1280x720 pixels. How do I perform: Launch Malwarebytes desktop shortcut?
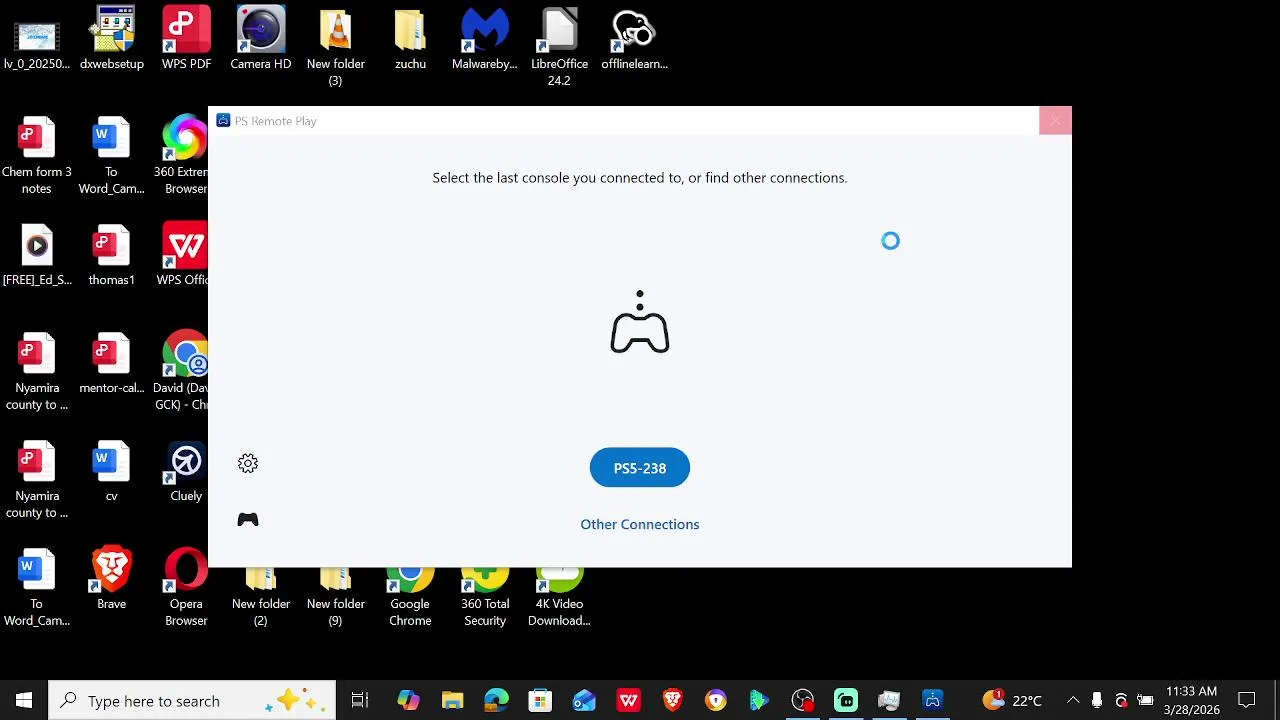[x=485, y=40]
